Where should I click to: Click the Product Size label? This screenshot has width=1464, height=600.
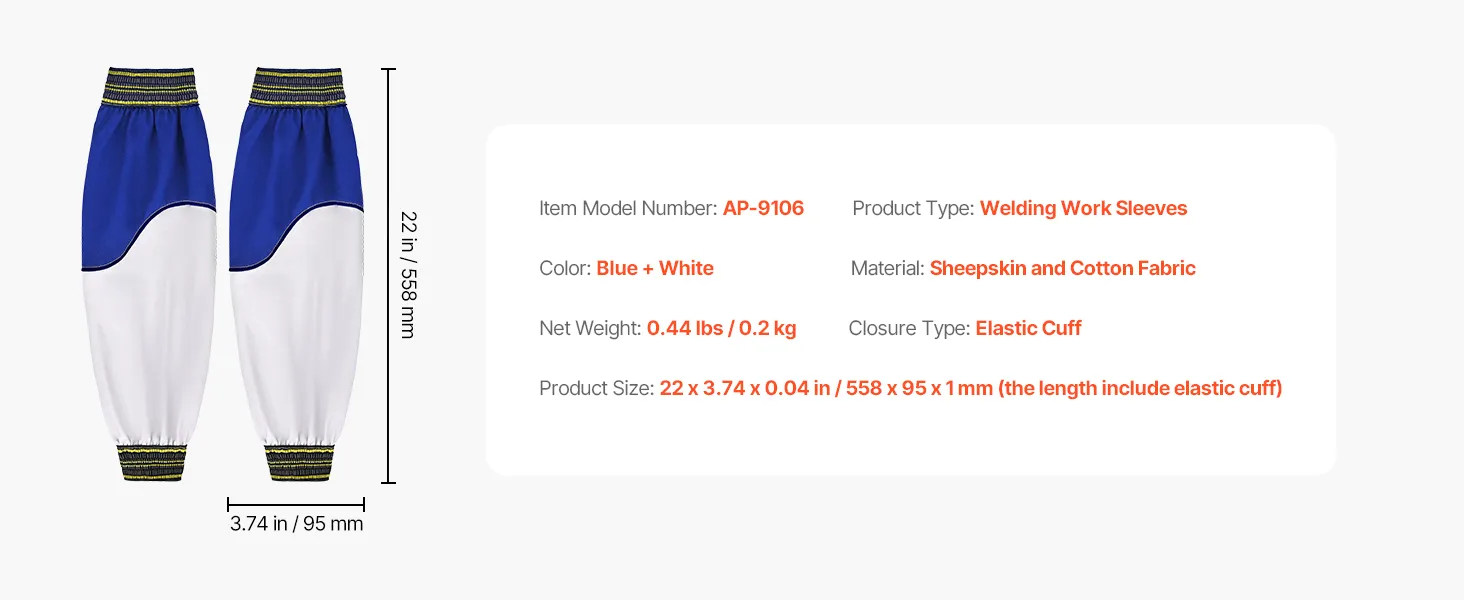click(597, 388)
